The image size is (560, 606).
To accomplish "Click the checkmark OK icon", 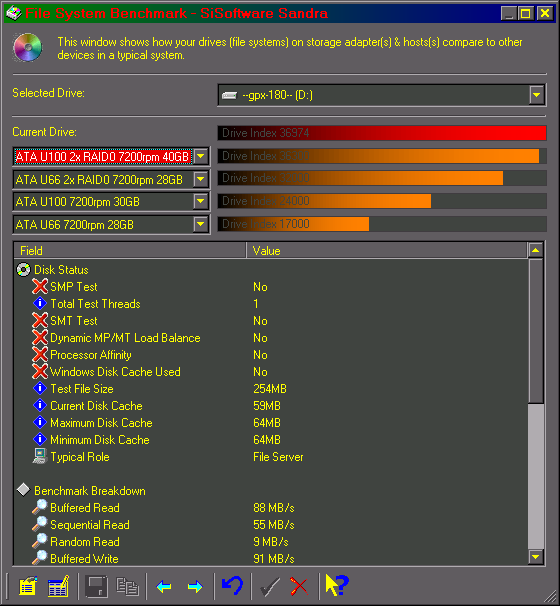I will tap(270, 587).
